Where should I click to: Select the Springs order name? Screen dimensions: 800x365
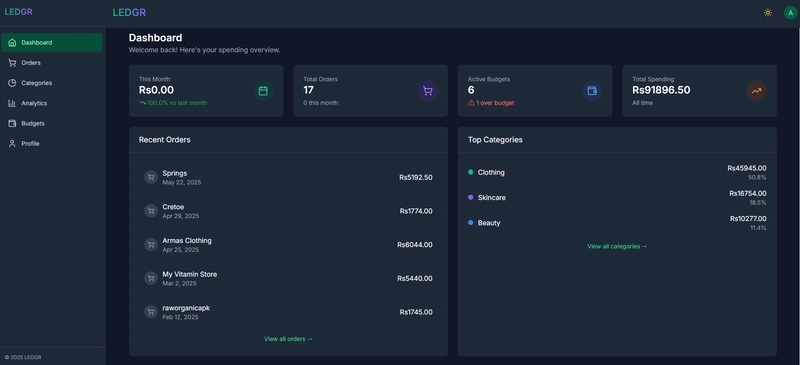coord(174,174)
